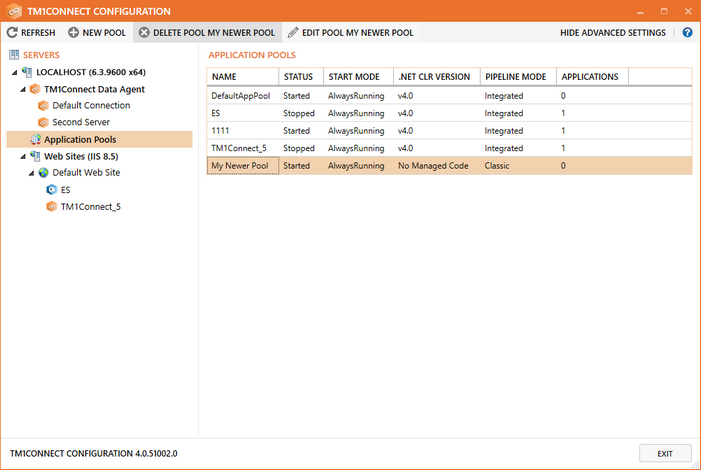Select the ES pool name cell
This screenshot has width=701, height=470.
(x=243, y=113)
